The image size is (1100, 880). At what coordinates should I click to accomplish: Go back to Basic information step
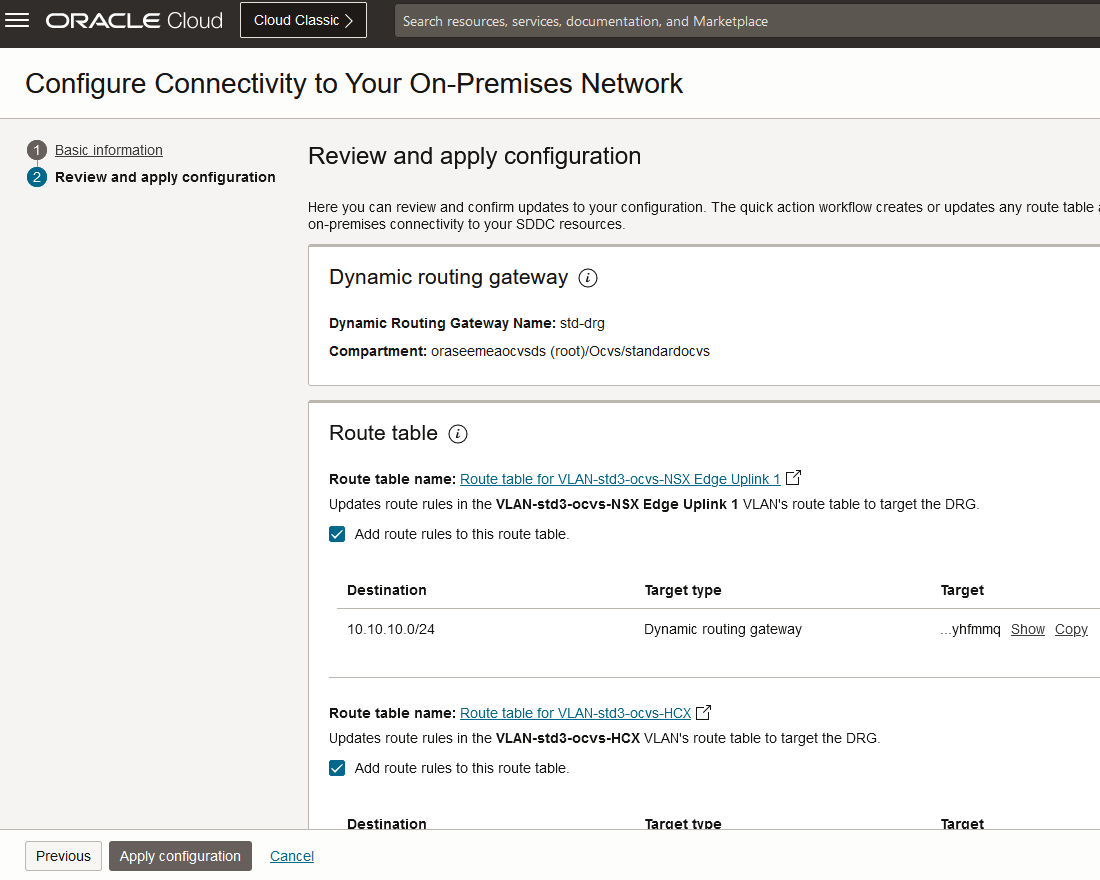point(108,150)
